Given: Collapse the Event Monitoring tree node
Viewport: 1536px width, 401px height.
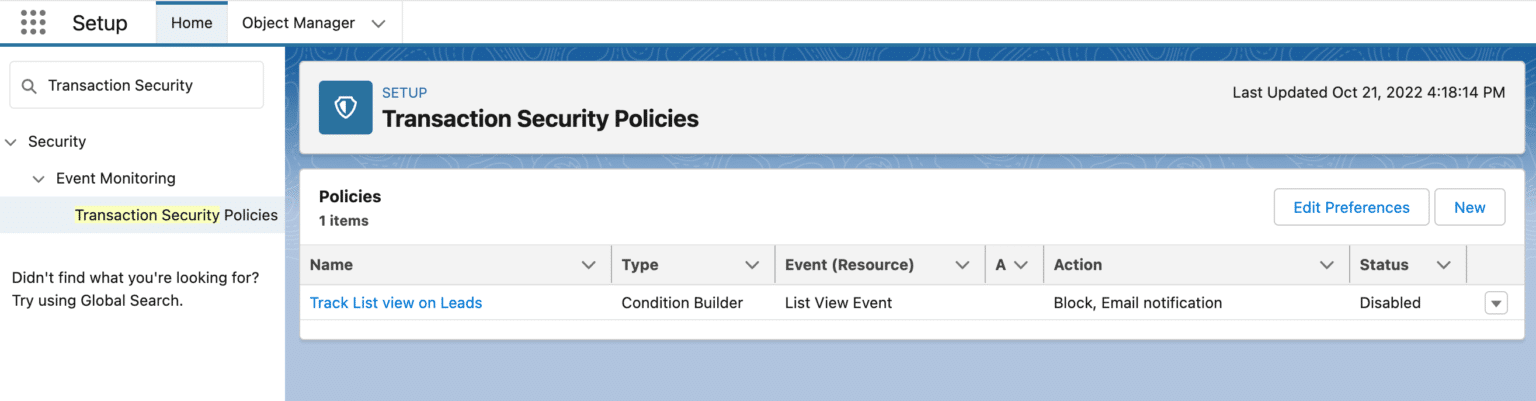Looking at the screenshot, I should (x=39, y=179).
